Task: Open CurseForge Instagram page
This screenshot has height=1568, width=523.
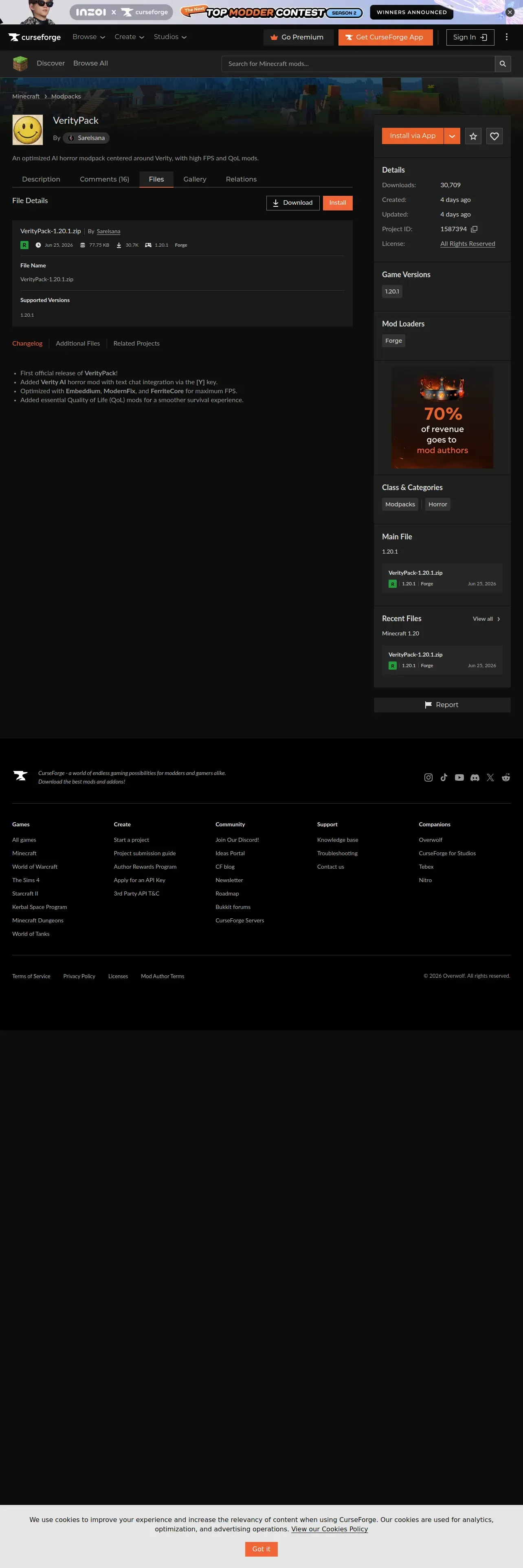Action: [428, 777]
